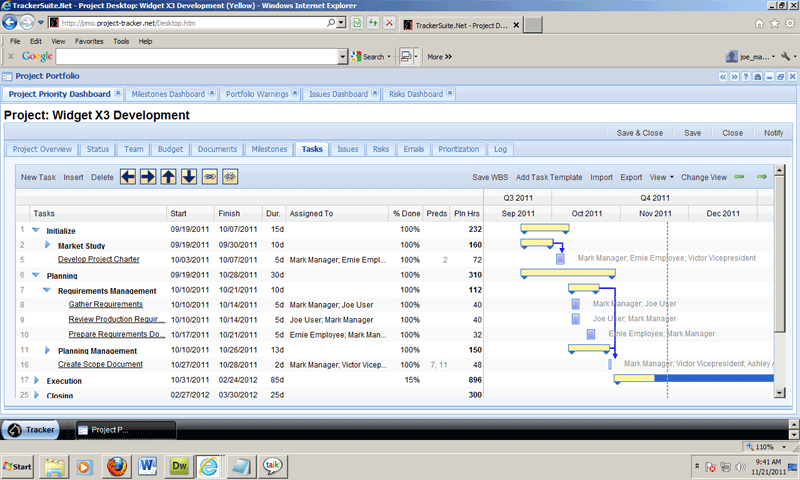The width and height of the screenshot is (800, 480).
Task: Open the Tools menu
Action: [x=121, y=41]
